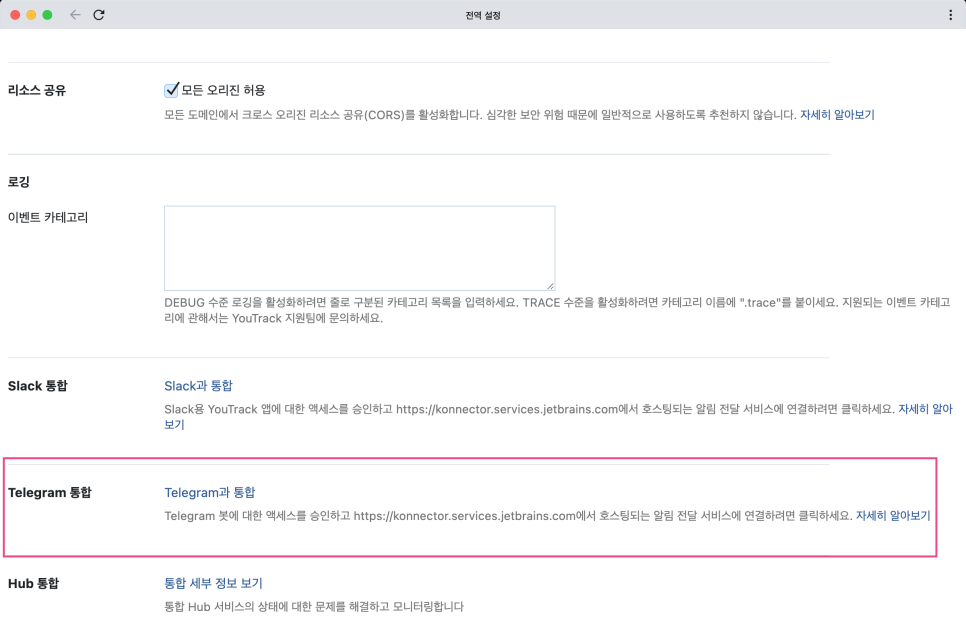This screenshot has width=966, height=644.
Task: Open the 통합 세부 정보 보기 link
Action: pyautogui.click(x=213, y=583)
